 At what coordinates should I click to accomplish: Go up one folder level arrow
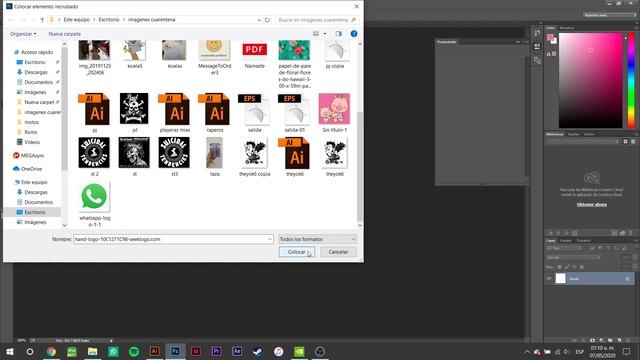(42, 20)
